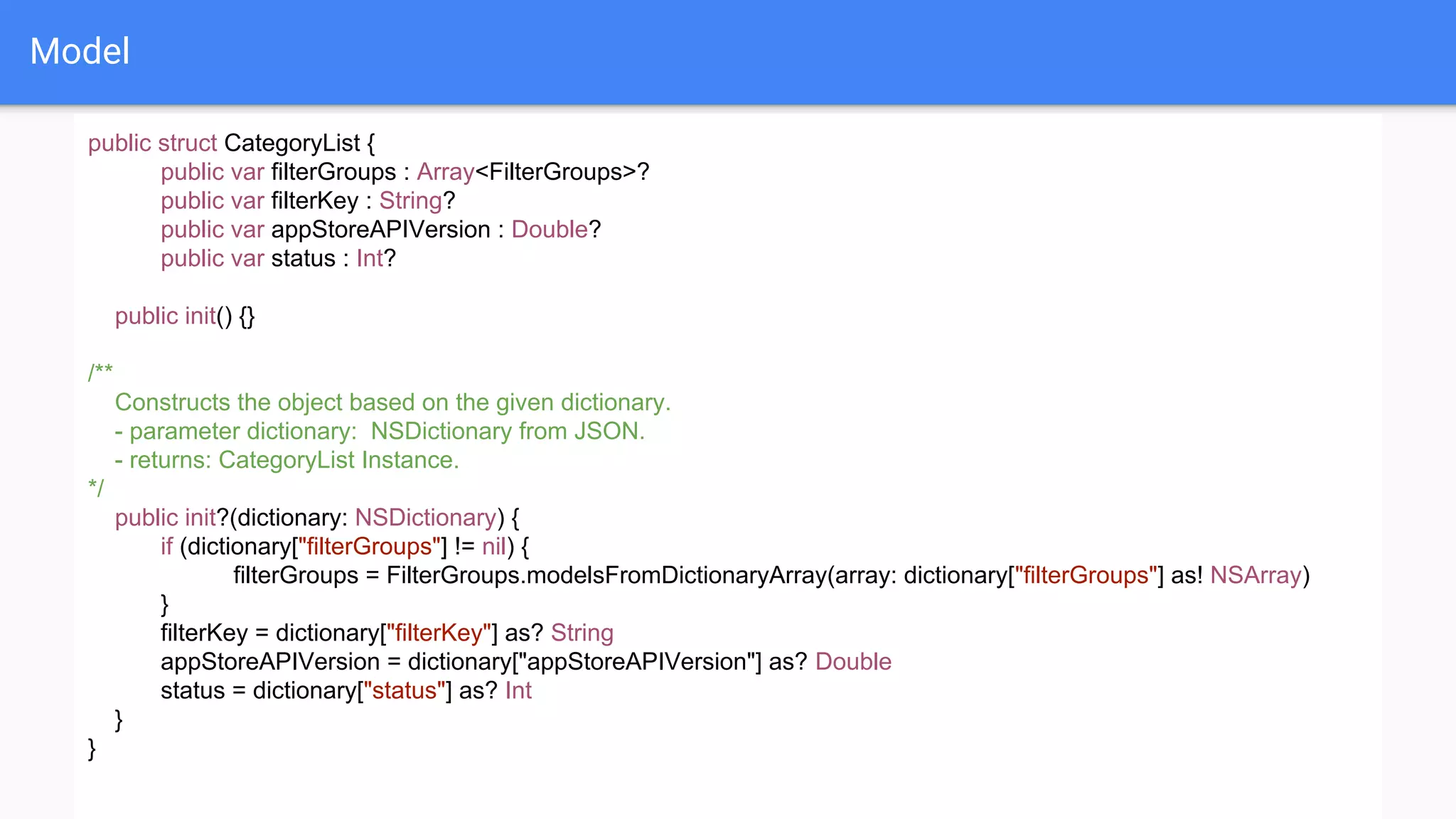The height and width of the screenshot is (819, 1456).
Task: Click the comment 'Constructs the object based on the given dictionary.'
Action: pyautogui.click(x=392, y=402)
